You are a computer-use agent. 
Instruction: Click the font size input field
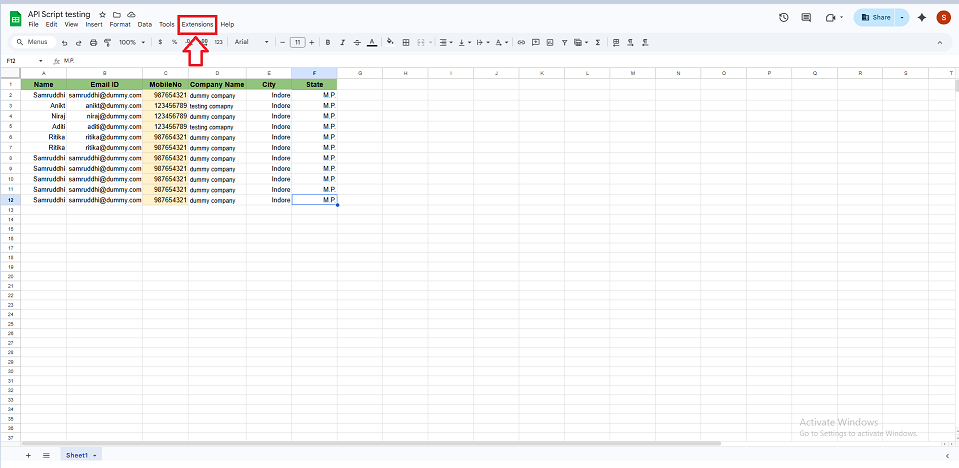coord(297,42)
